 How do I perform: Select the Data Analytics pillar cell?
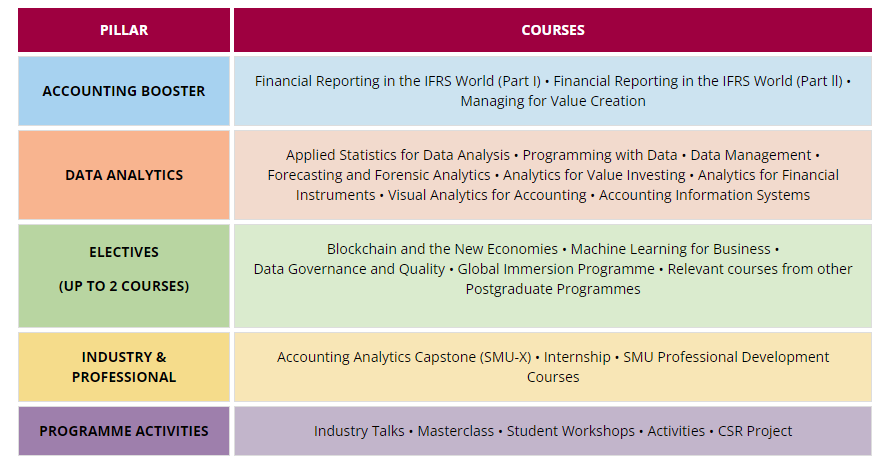(124, 175)
